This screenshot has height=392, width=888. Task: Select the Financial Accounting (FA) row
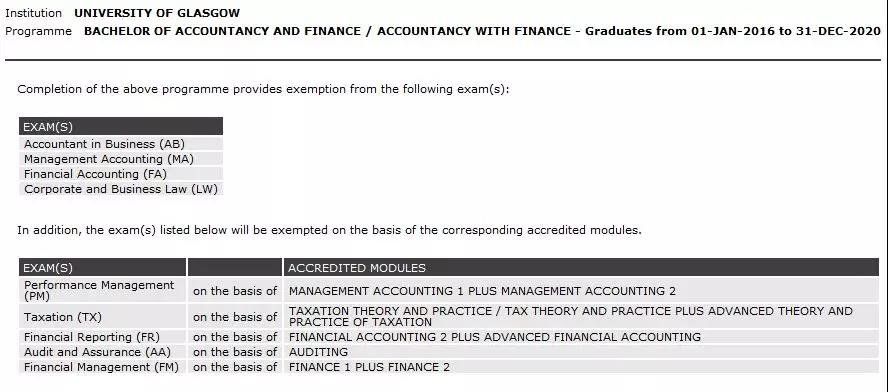coord(121,174)
